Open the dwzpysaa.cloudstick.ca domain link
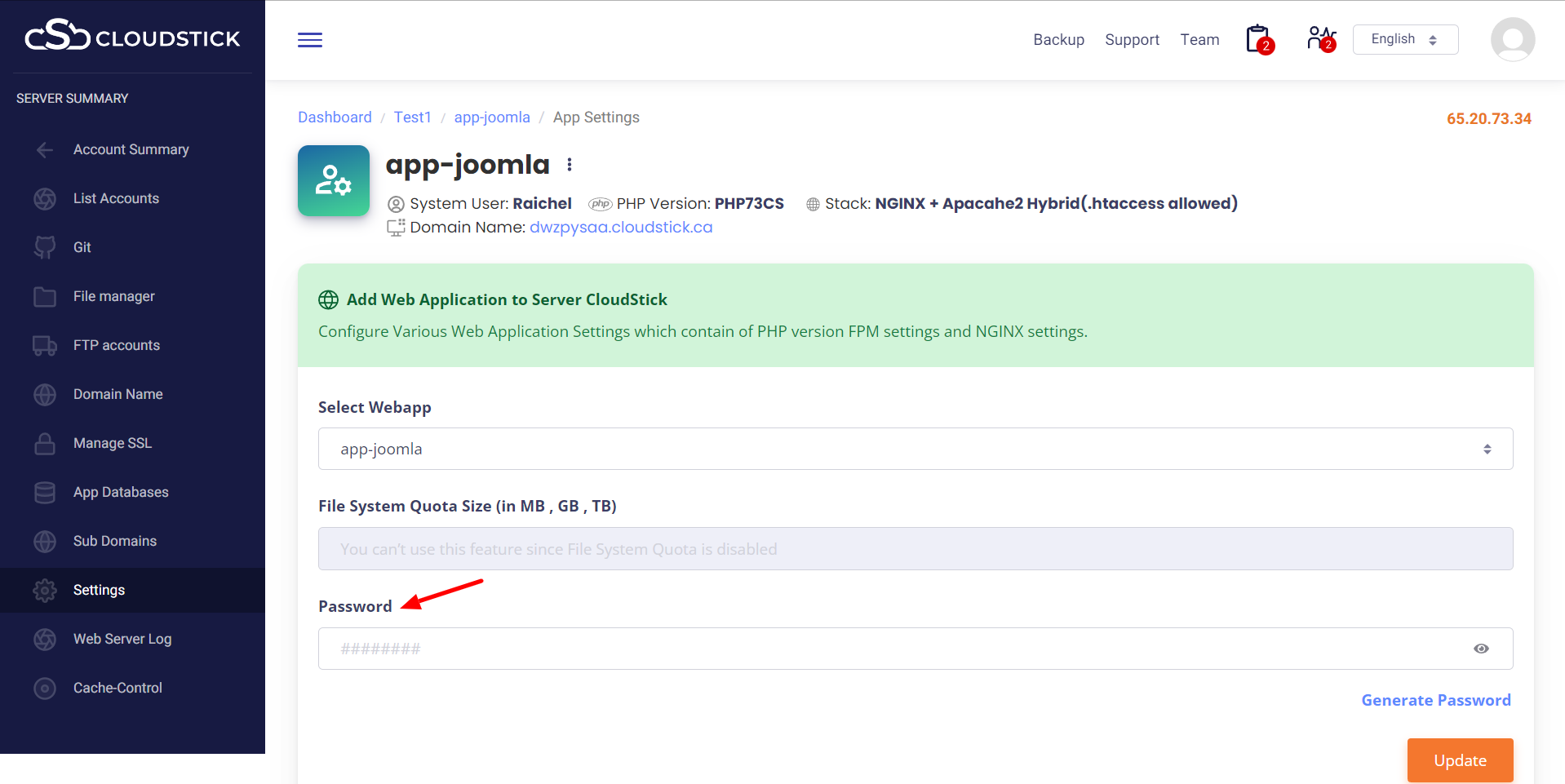The image size is (1565, 784). 621,228
